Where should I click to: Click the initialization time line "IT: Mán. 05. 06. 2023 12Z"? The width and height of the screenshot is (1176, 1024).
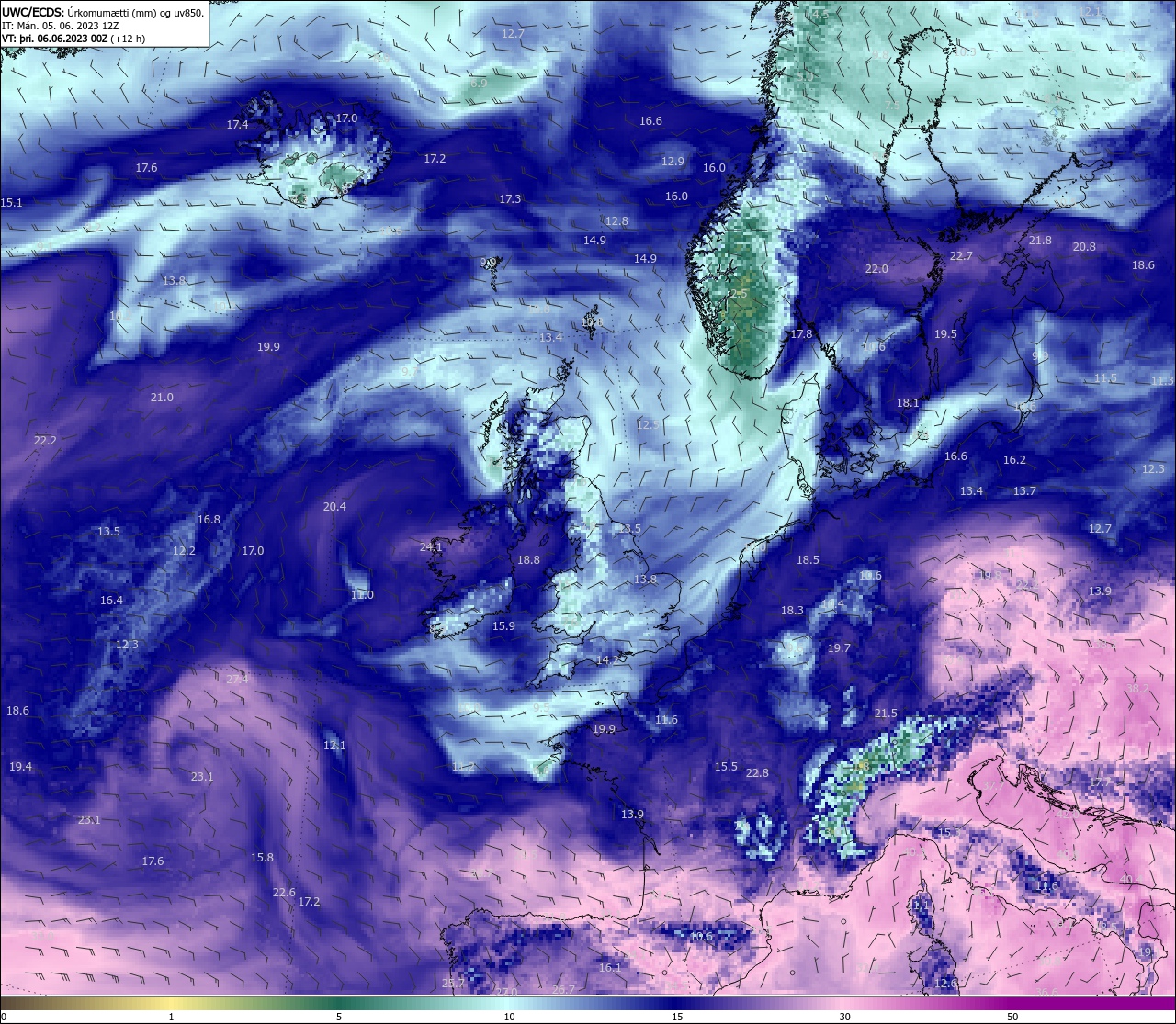point(61,26)
